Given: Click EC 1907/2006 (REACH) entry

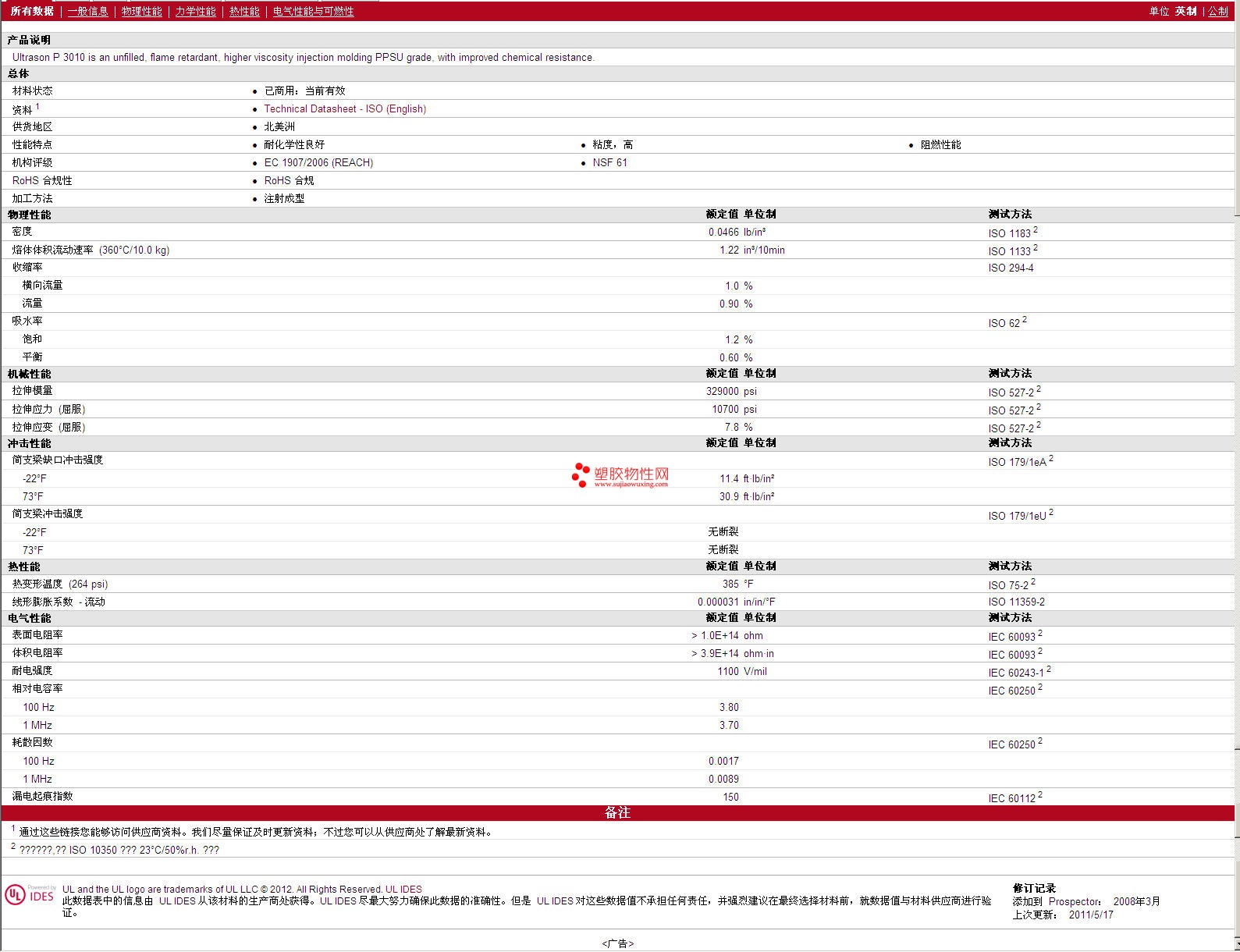Looking at the screenshot, I should [x=318, y=162].
